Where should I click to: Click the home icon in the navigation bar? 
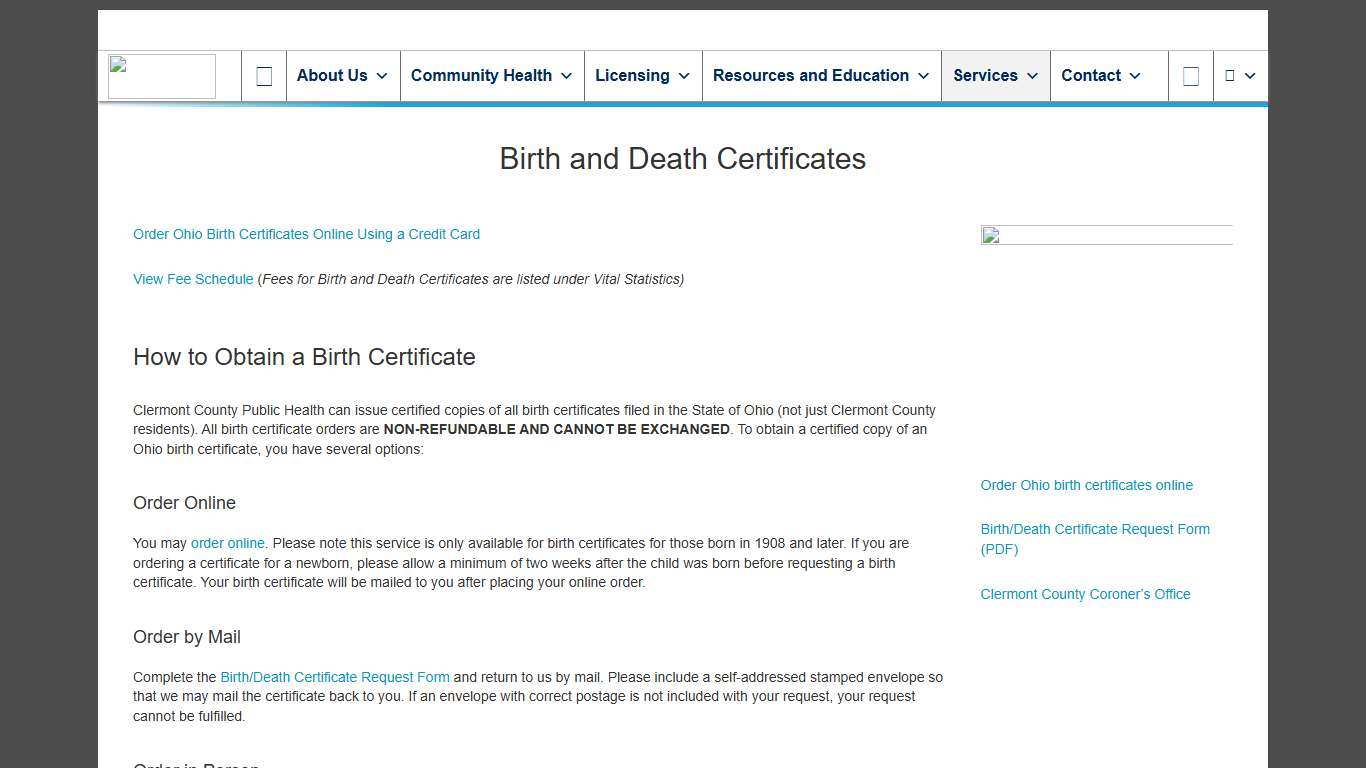[x=263, y=75]
